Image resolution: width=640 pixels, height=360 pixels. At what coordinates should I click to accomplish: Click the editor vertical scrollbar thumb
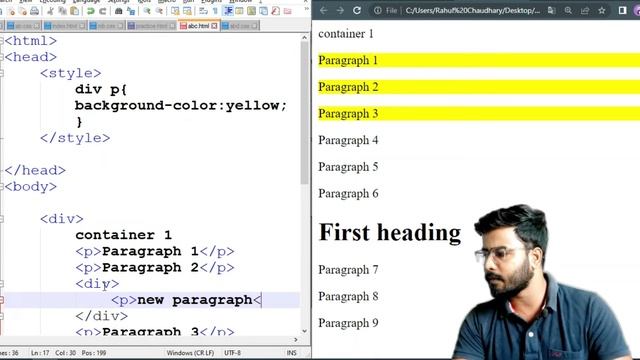click(x=304, y=113)
